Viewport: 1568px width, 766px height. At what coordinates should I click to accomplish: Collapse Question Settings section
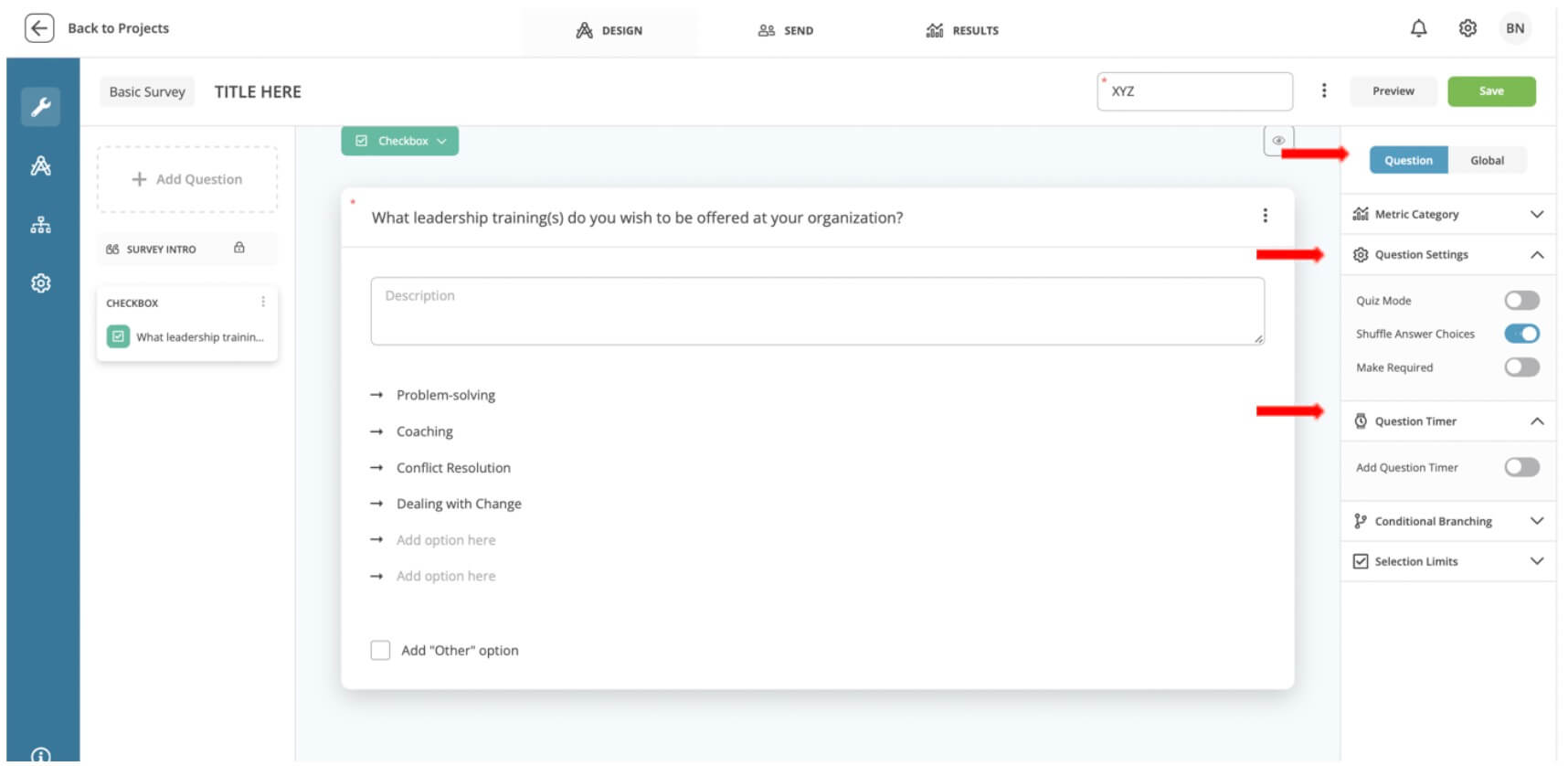(1537, 255)
